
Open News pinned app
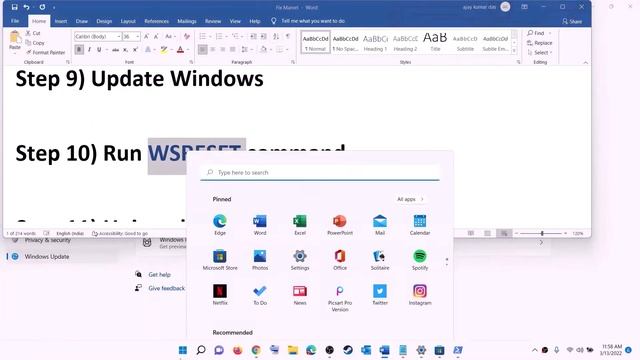coord(300,295)
